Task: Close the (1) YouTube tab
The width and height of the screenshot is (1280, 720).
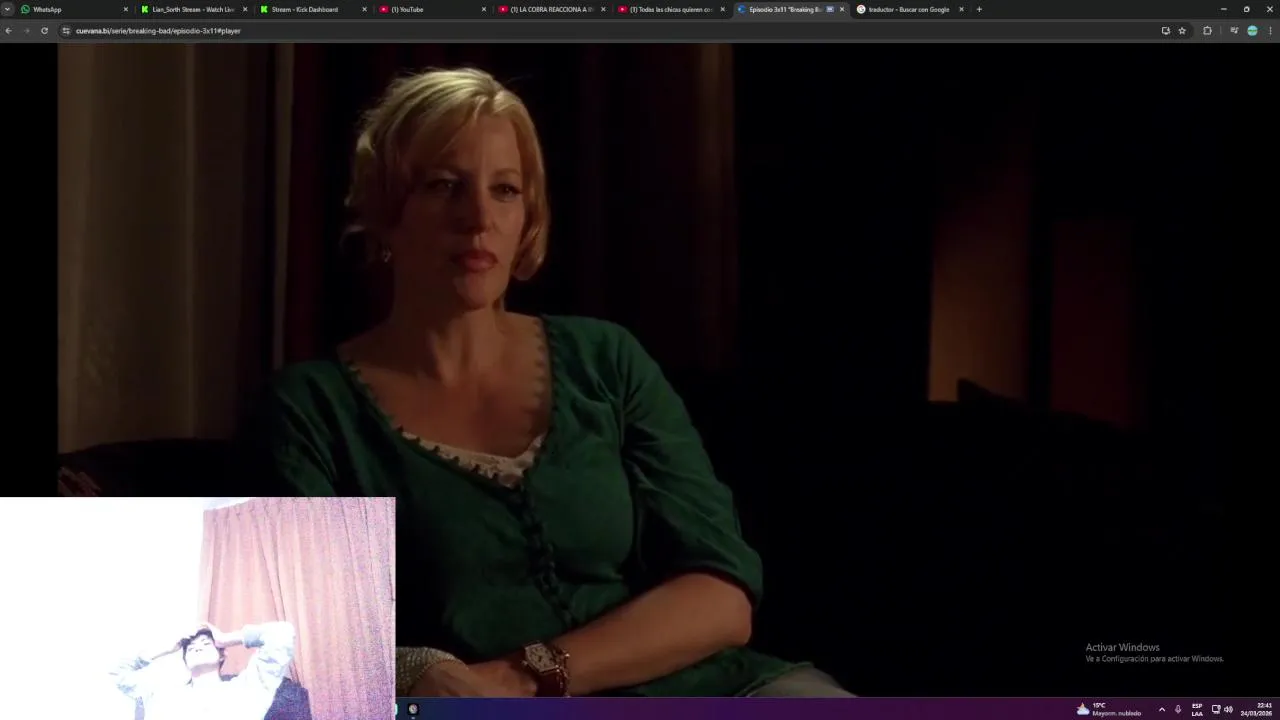Action: [x=484, y=9]
